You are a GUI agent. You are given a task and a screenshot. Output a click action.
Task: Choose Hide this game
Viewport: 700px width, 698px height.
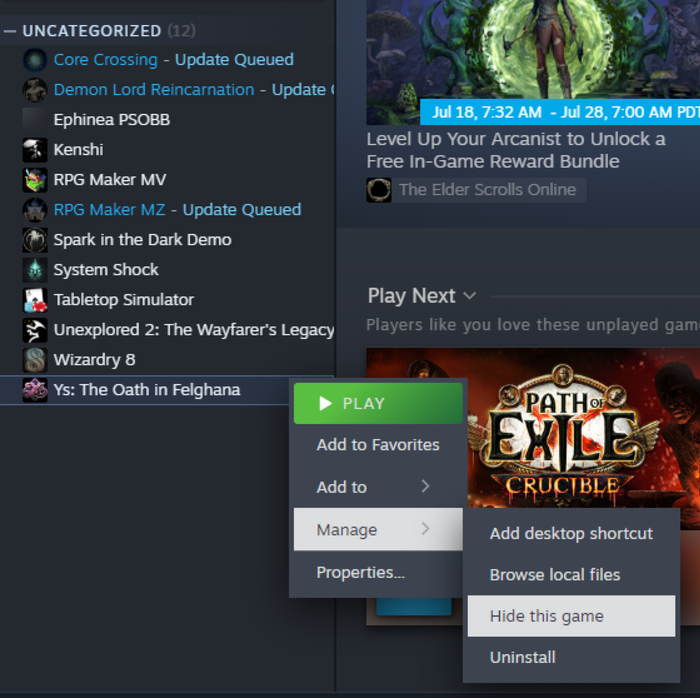(x=571, y=616)
